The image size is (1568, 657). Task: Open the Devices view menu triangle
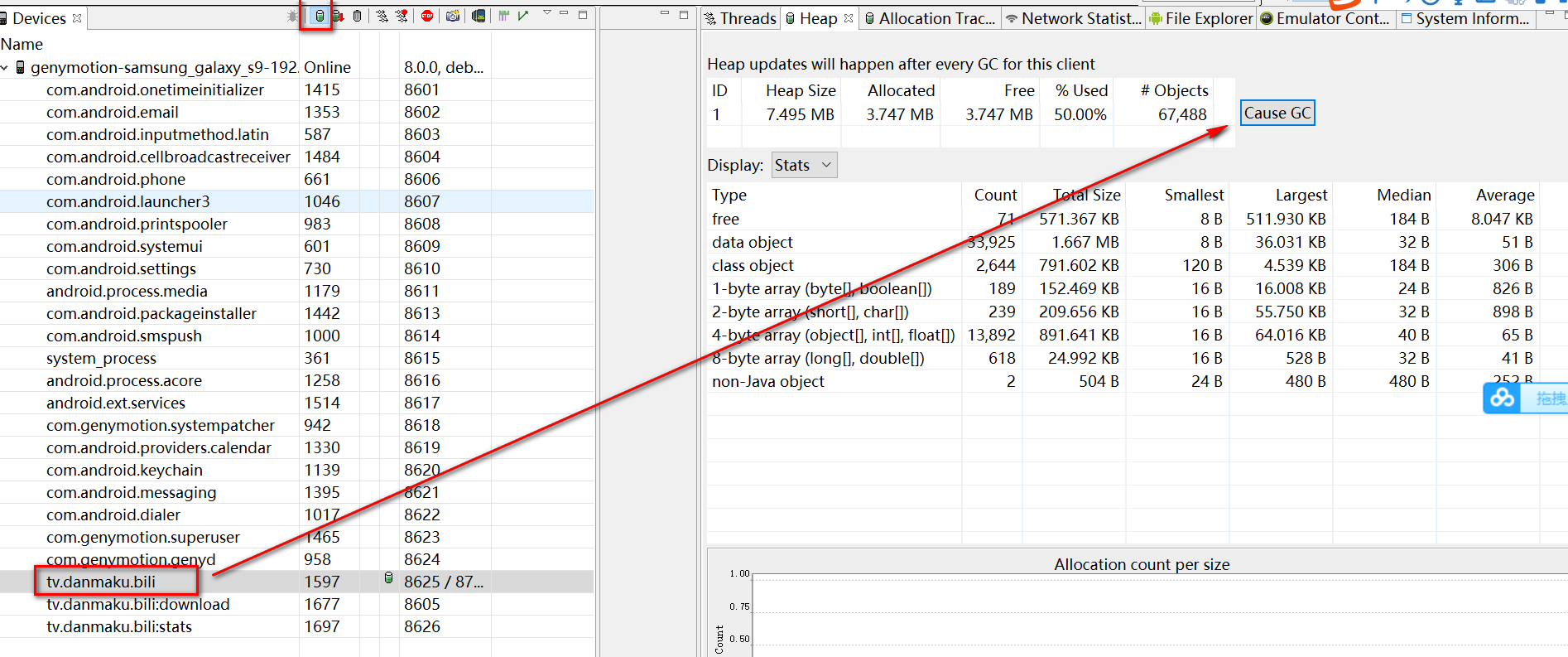click(x=546, y=12)
